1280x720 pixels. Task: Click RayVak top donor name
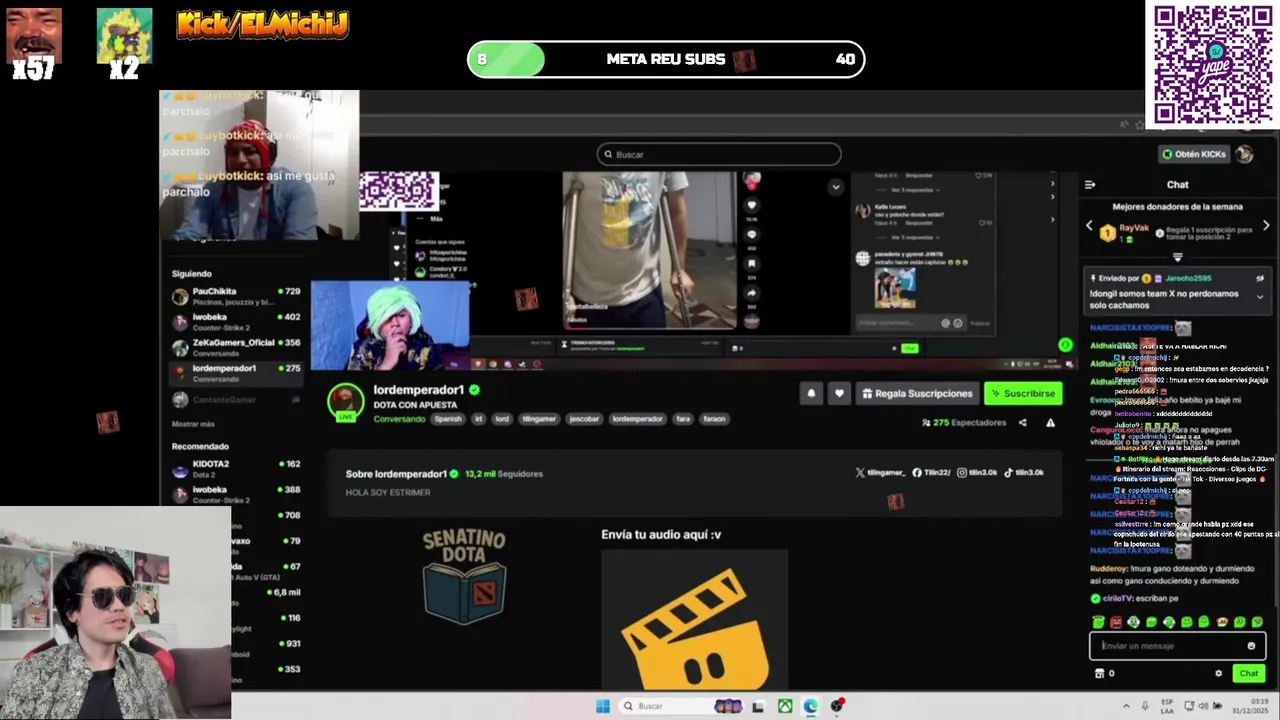tap(1134, 228)
